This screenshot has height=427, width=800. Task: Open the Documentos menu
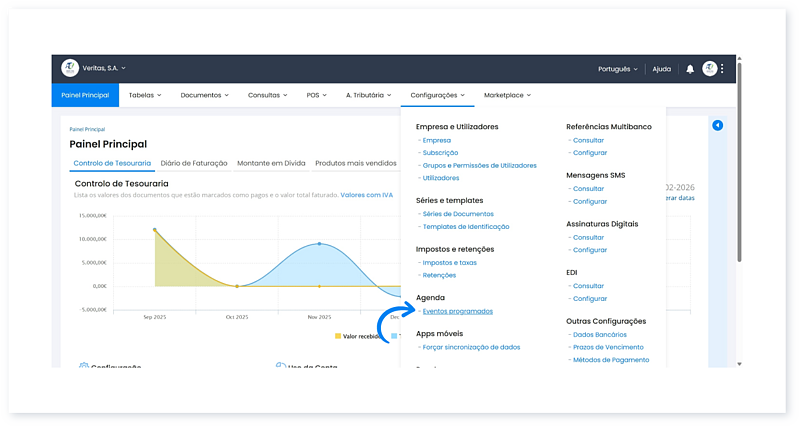pos(204,95)
